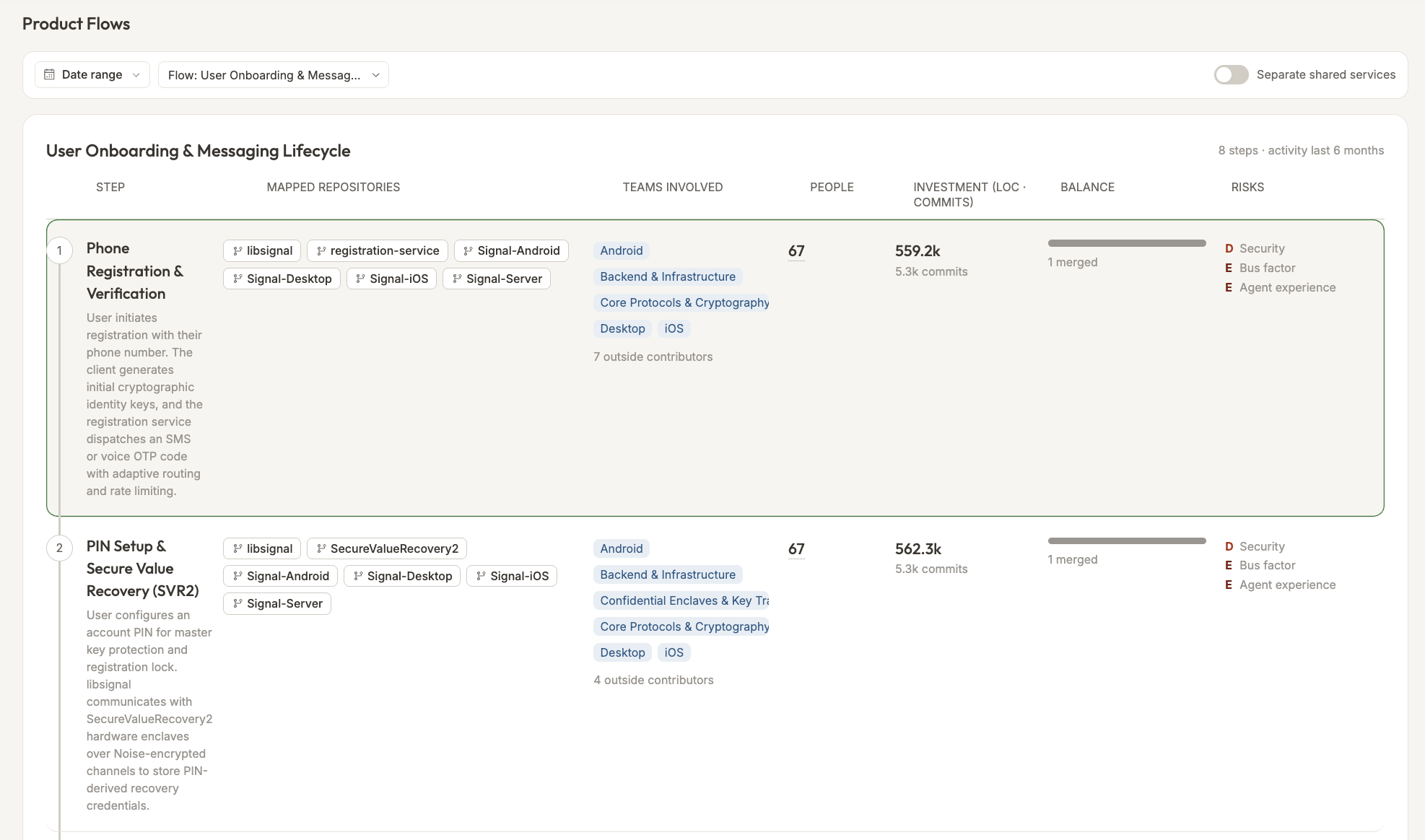This screenshot has height=840, width=1425.
Task: Click 5.3k commits under 562.3k
Action: pos(931,569)
